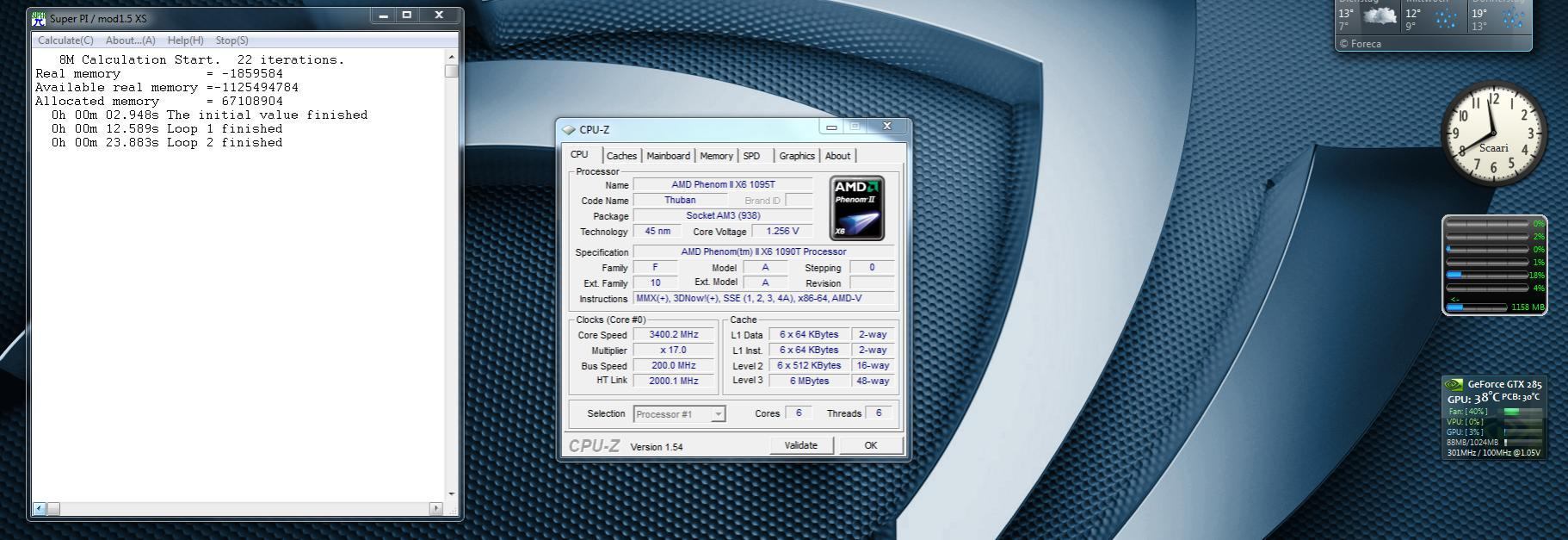Click the Fan [40%] bar in GPU gadget
This screenshot has width=1568, height=540.
[1522, 412]
